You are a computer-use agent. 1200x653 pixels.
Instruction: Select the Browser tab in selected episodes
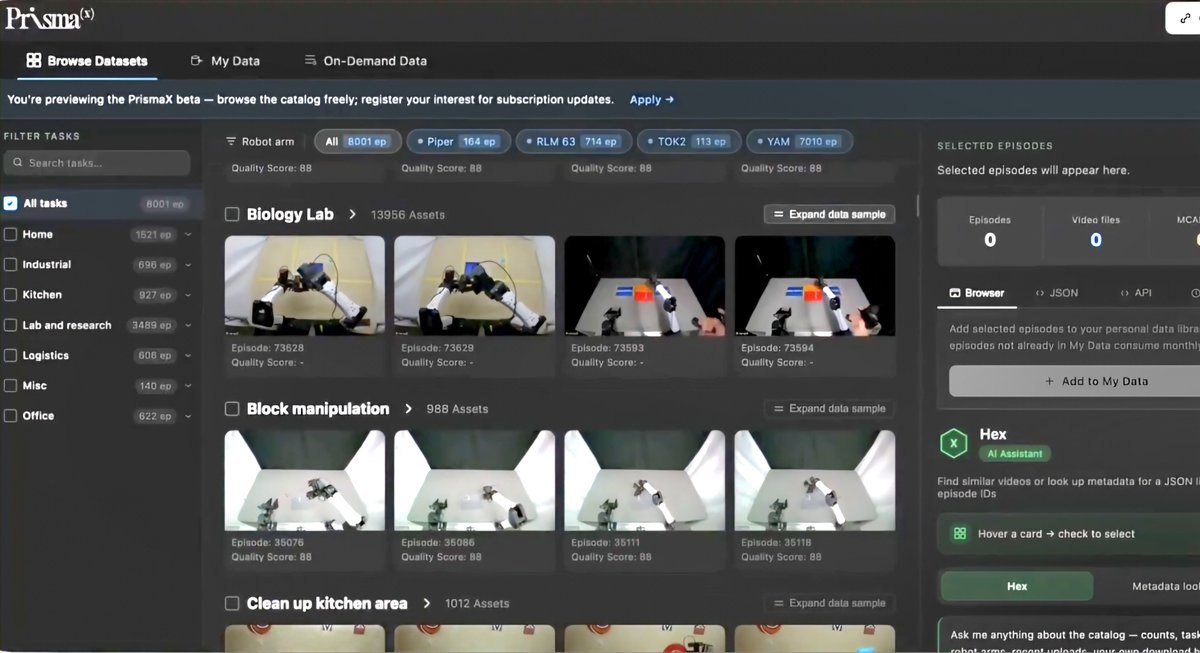click(x=977, y=294)
